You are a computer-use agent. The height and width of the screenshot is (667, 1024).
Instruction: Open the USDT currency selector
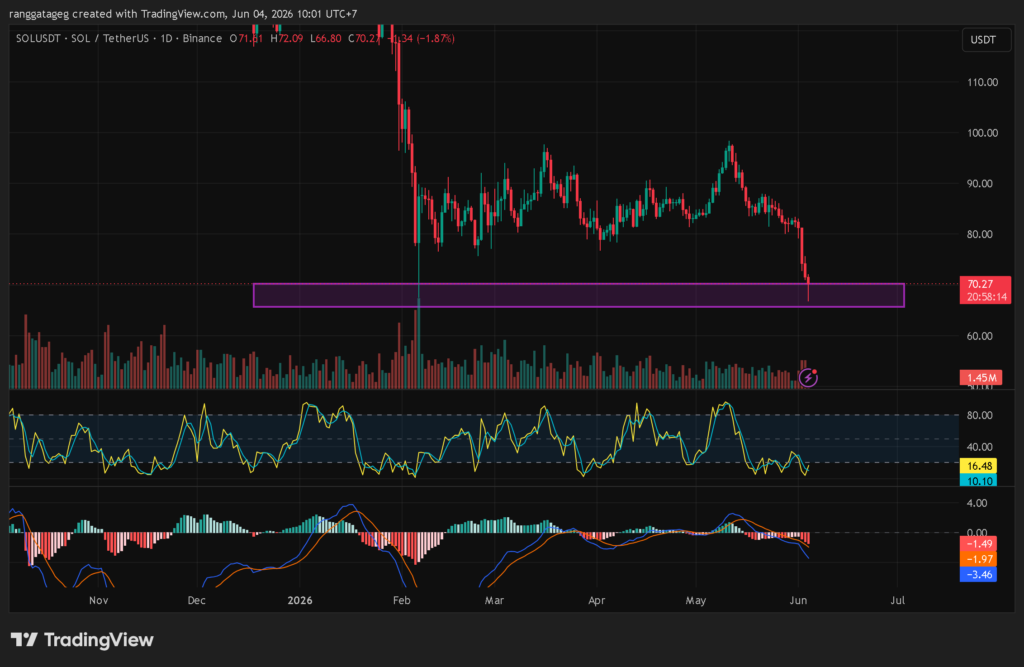(985, 40)
